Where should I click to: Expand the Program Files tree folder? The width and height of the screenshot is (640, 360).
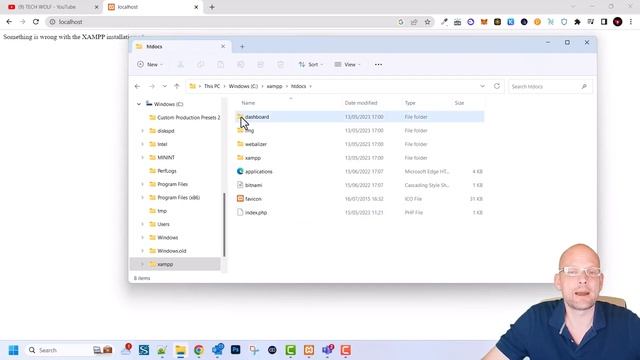[x=142, y=184]
